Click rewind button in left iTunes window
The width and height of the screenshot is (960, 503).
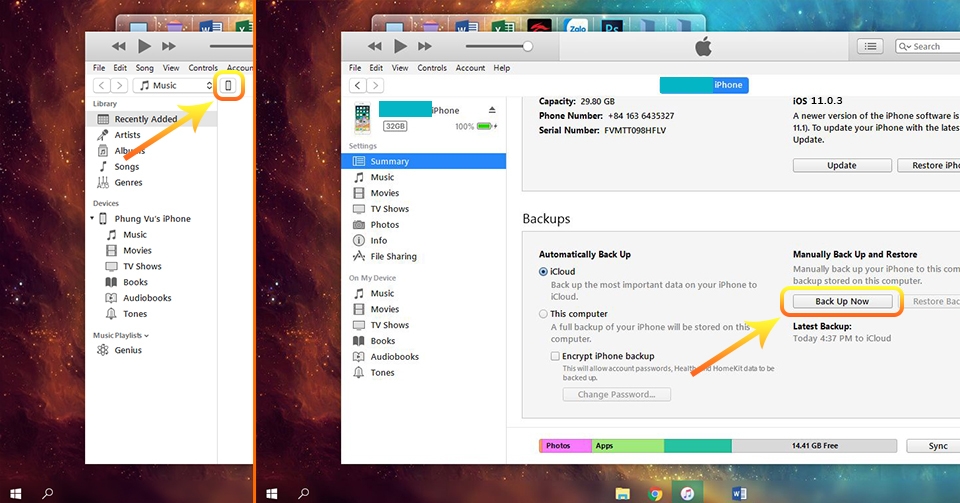click(119, 46)
